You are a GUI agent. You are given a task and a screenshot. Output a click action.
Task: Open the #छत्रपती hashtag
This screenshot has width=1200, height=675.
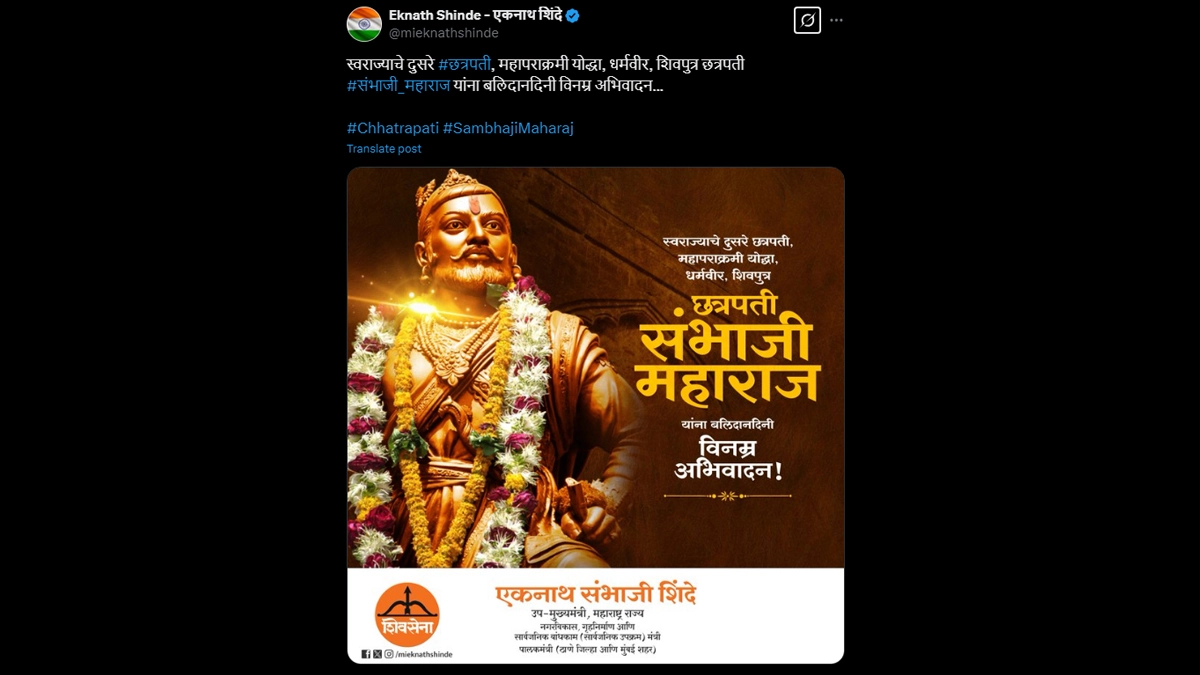pos(468,65)
